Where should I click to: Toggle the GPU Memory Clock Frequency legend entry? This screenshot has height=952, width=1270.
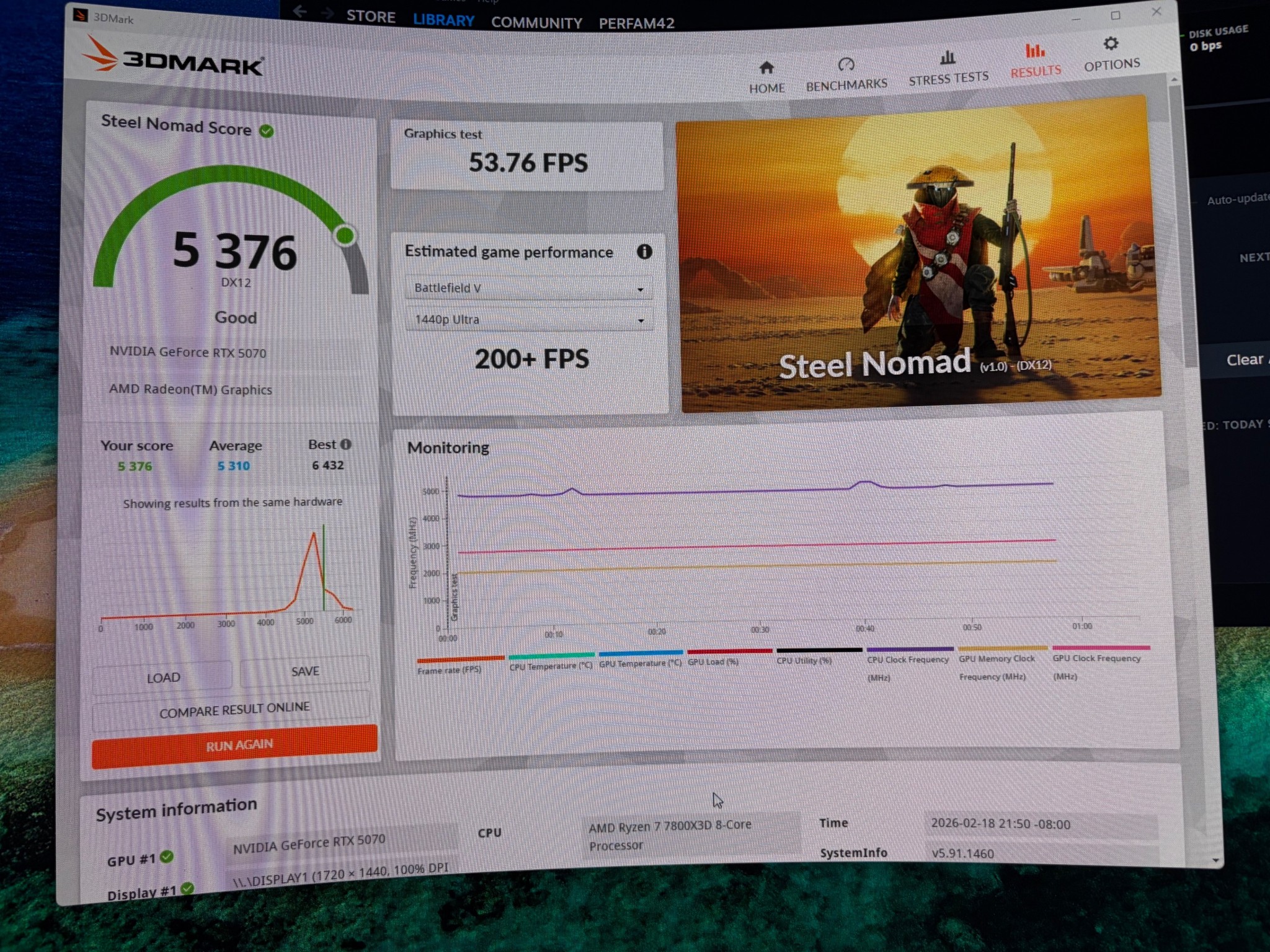pos(1002,663)
